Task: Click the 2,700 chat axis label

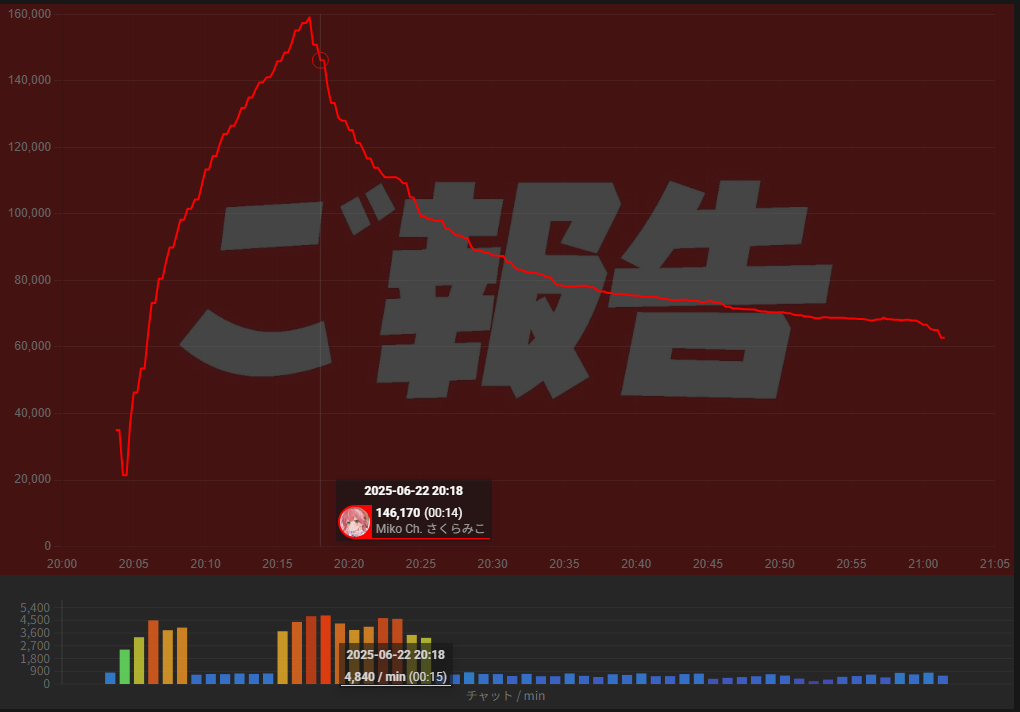Action: point(35,646)
